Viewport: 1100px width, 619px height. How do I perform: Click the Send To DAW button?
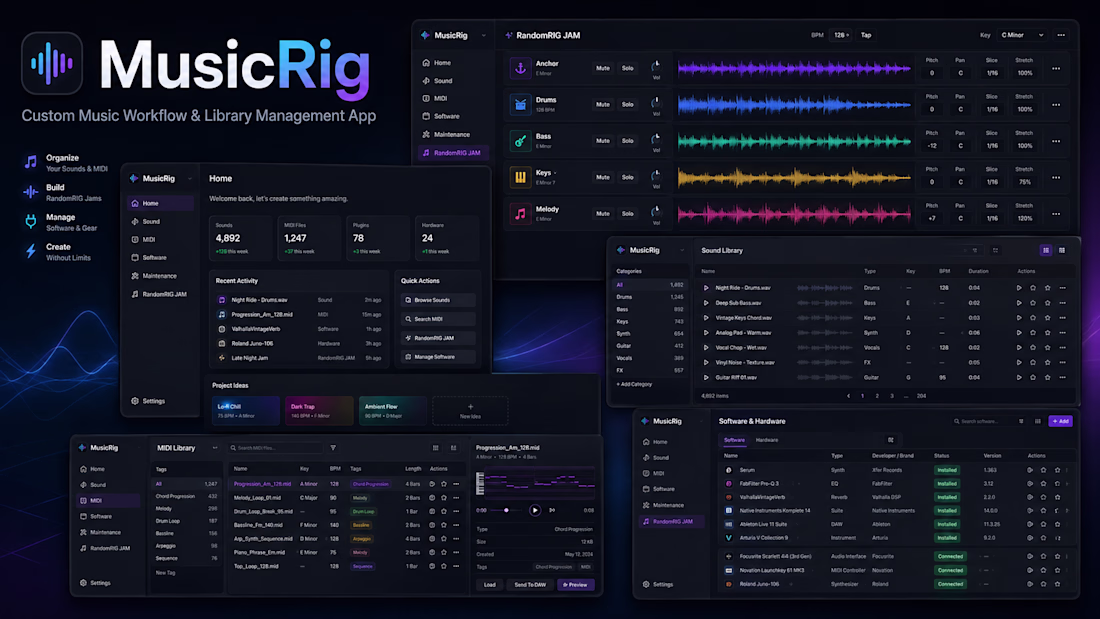pos(530,585)
